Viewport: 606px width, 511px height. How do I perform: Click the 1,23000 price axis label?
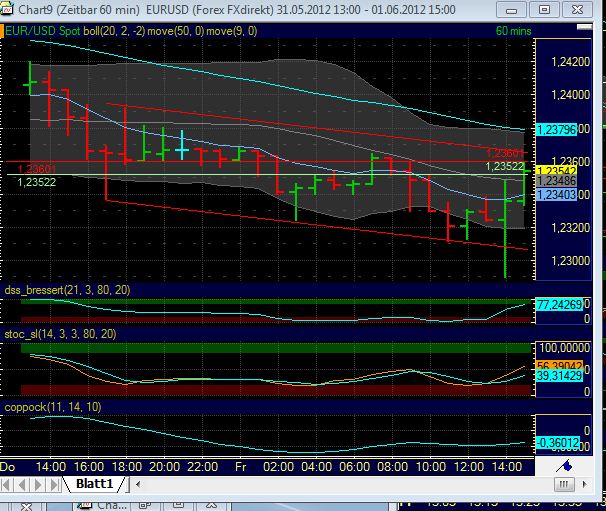tap(570, 261)
